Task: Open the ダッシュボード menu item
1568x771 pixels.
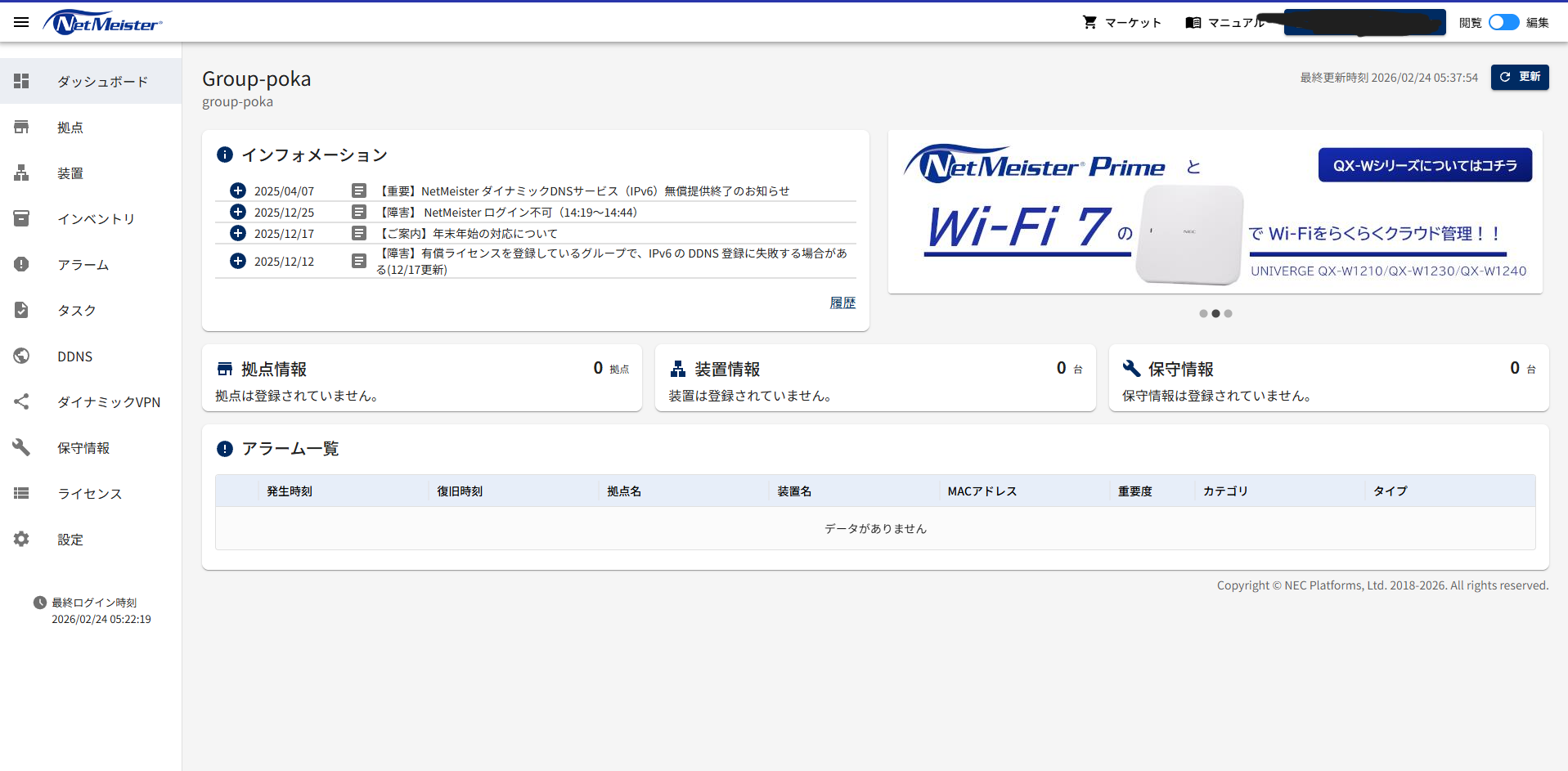Action: tap(91, 81)
